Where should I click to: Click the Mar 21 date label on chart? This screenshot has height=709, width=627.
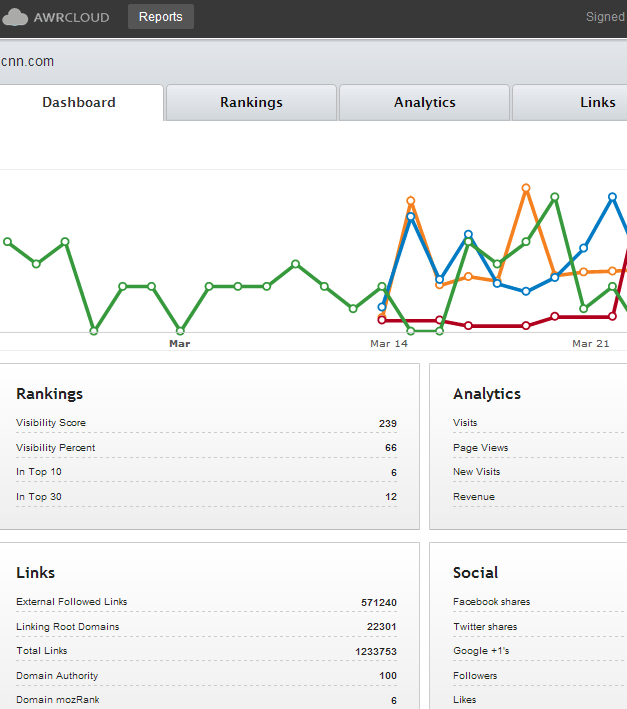tap(590, 344)
